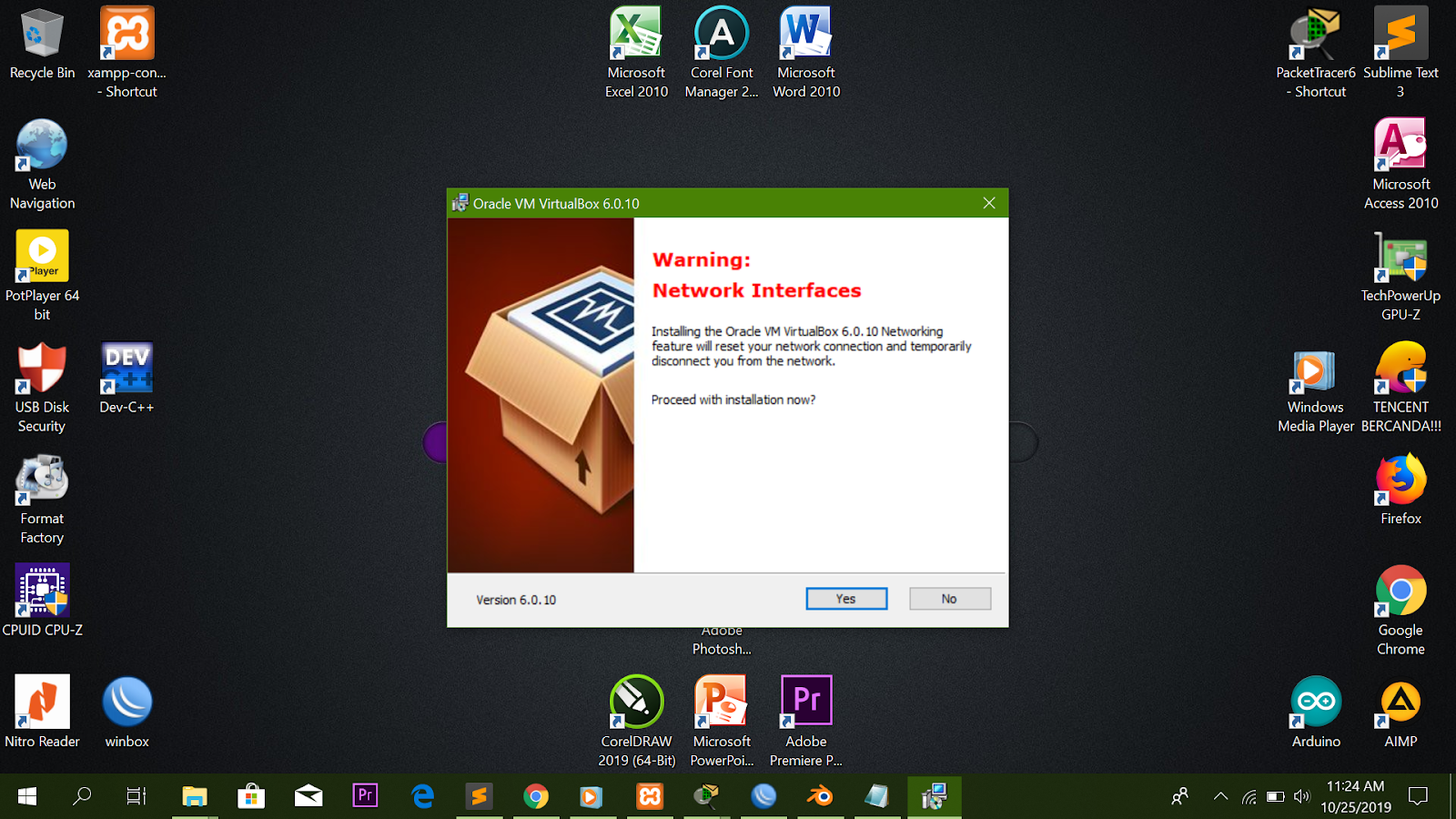Switch to VirtualBox installer taskbar button
Image resolution: width=1456 pixels, height=819 pixels.
click(934, 797)
